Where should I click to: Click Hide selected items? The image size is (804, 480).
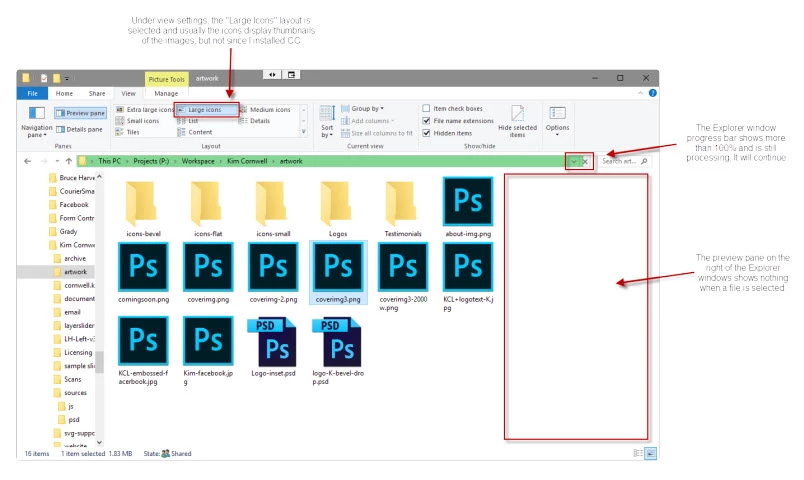pos(517,122)
